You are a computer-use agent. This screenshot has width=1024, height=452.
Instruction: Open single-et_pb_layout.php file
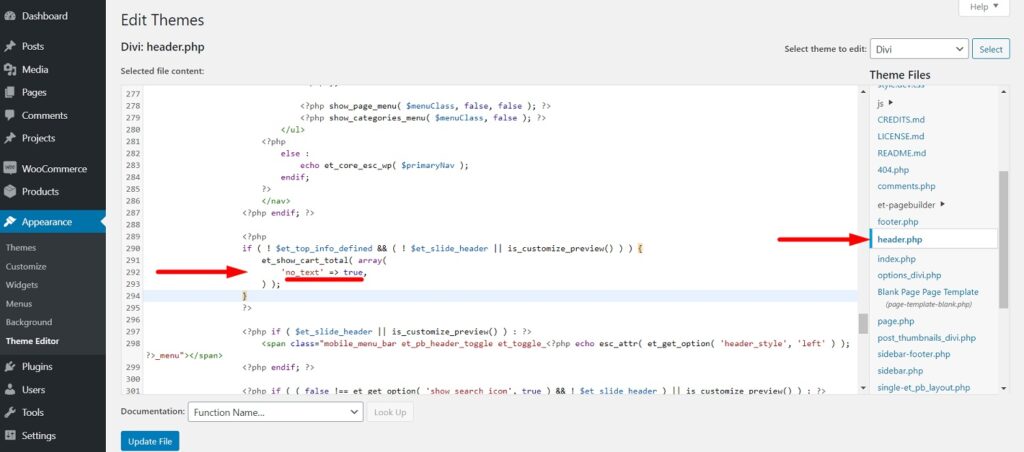pos(923,387)
